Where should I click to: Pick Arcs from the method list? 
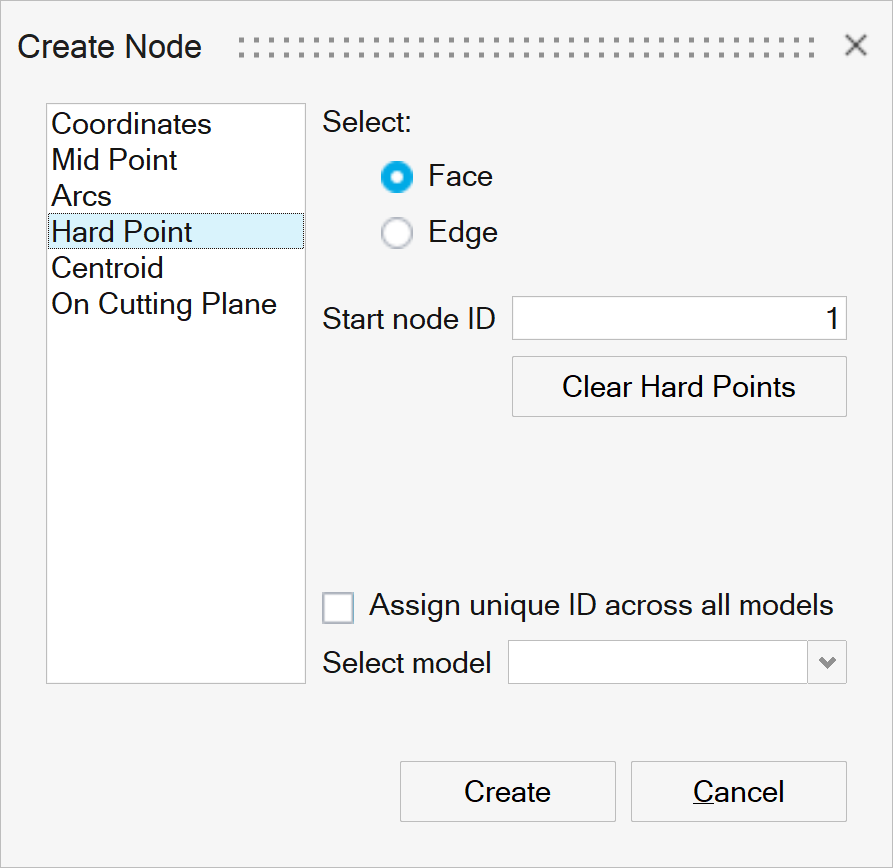[81, 196]
